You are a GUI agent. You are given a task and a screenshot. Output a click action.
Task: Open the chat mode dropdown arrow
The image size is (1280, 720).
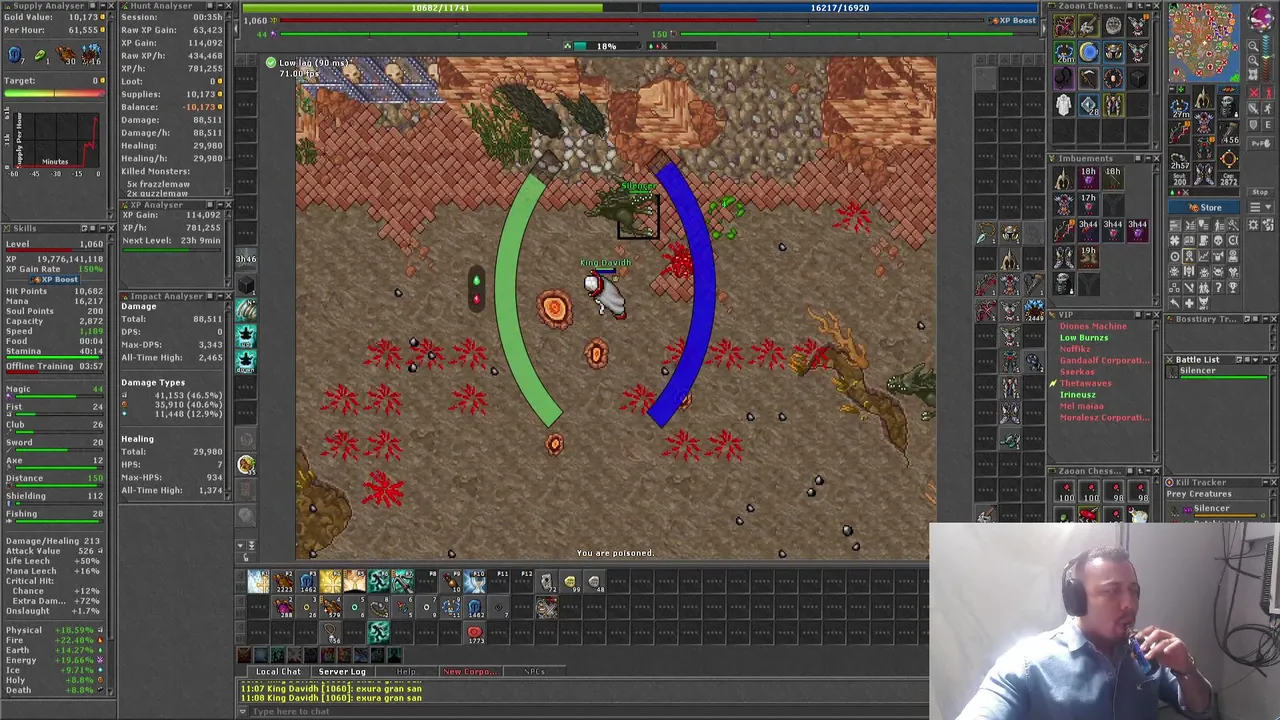click(x=242, y=712)
